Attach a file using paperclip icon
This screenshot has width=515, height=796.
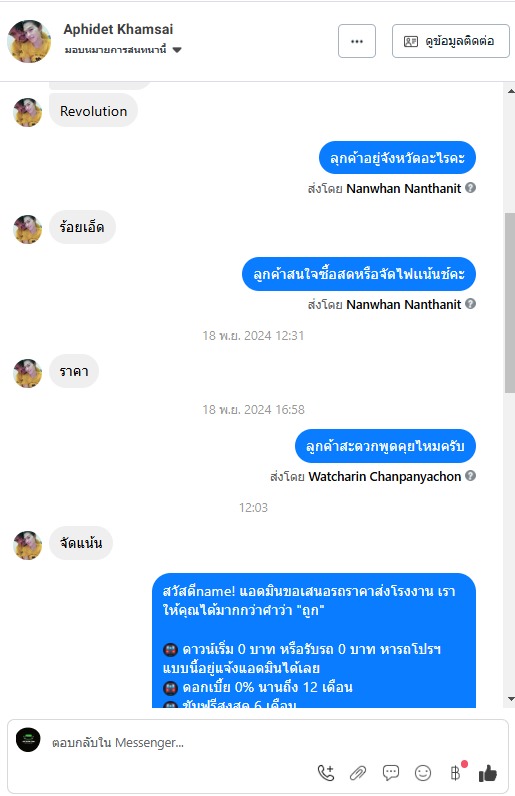pos(358,773)
